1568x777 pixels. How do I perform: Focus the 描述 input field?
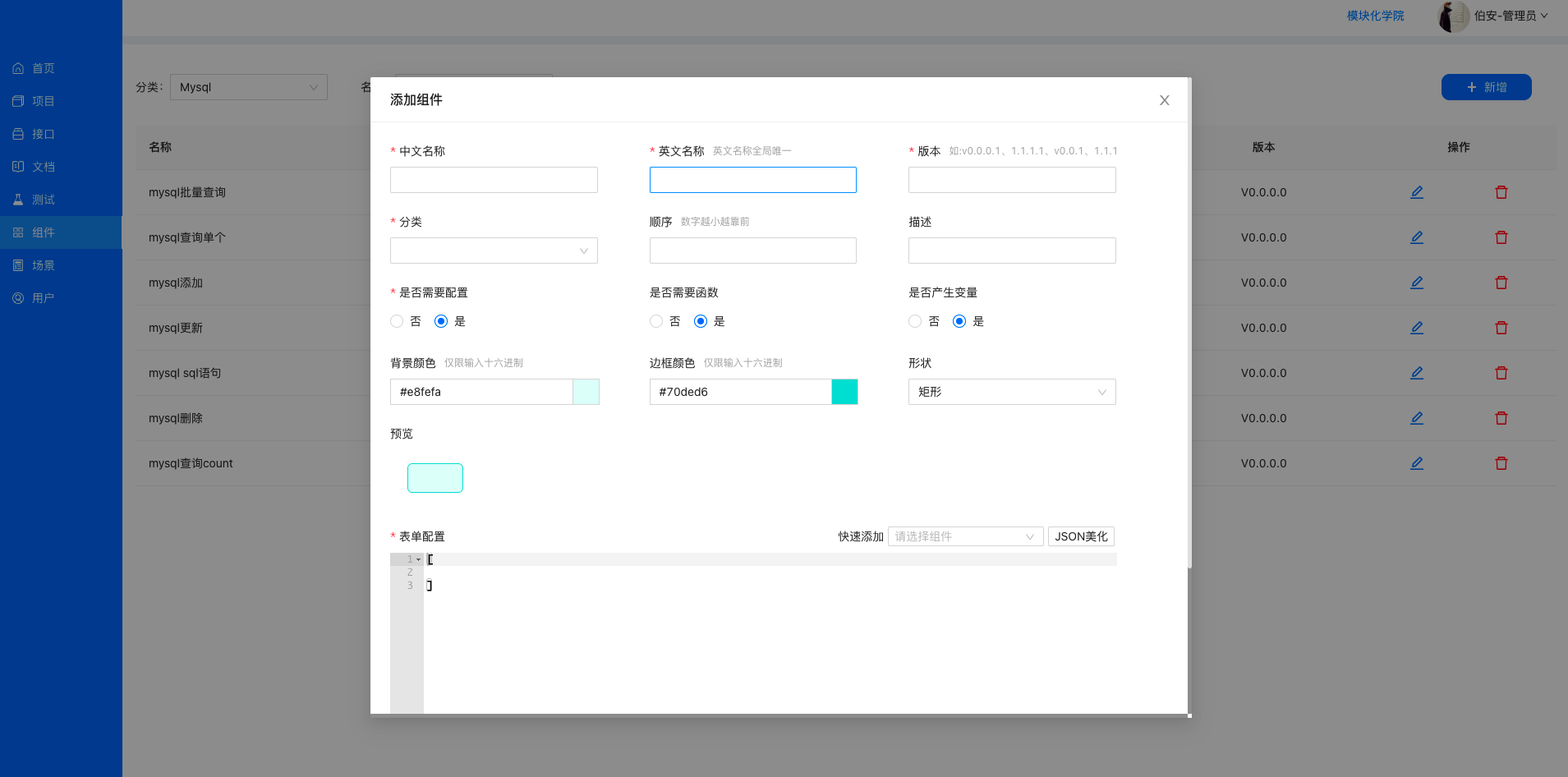coord(1012,251)
